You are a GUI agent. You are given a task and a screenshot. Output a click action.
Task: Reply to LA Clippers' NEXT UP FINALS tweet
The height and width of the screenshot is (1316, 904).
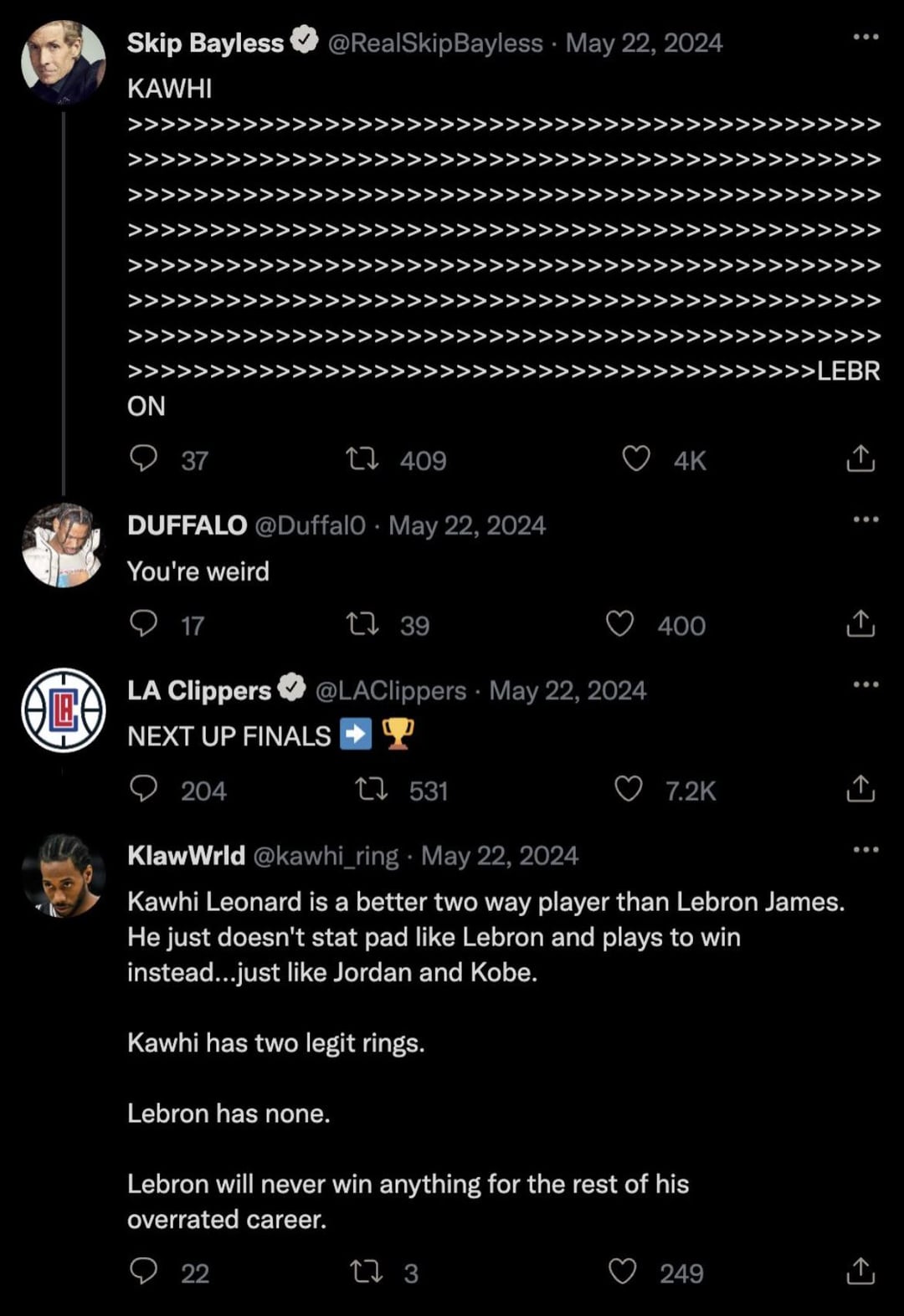(144, 788)
